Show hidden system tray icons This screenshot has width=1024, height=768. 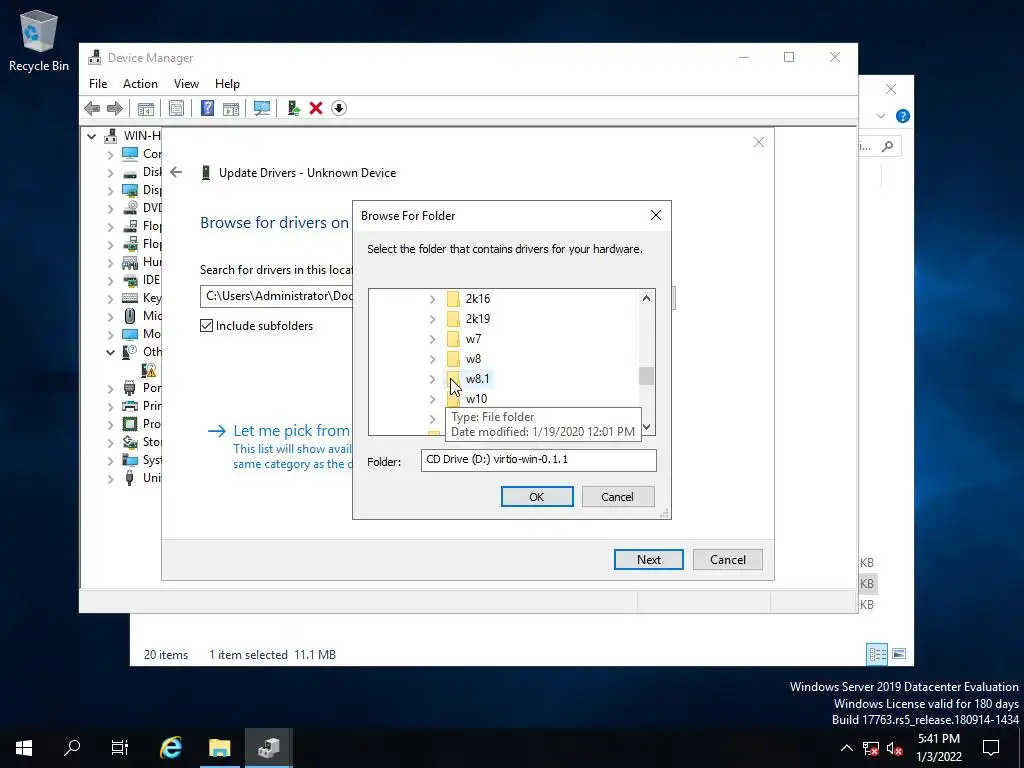tap(846, 748)
